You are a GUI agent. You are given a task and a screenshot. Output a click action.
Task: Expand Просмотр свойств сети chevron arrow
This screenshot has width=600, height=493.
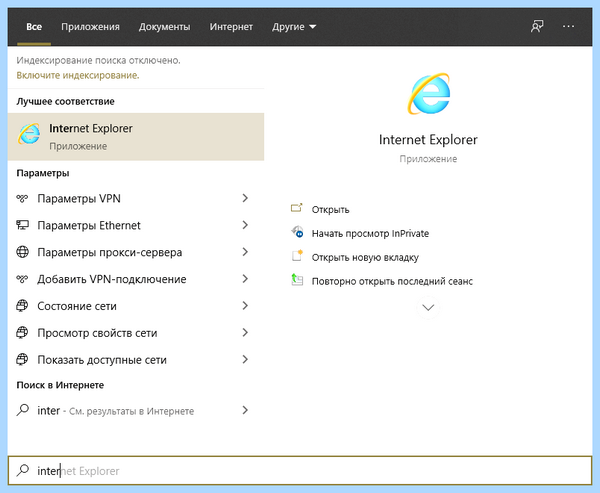245,333
